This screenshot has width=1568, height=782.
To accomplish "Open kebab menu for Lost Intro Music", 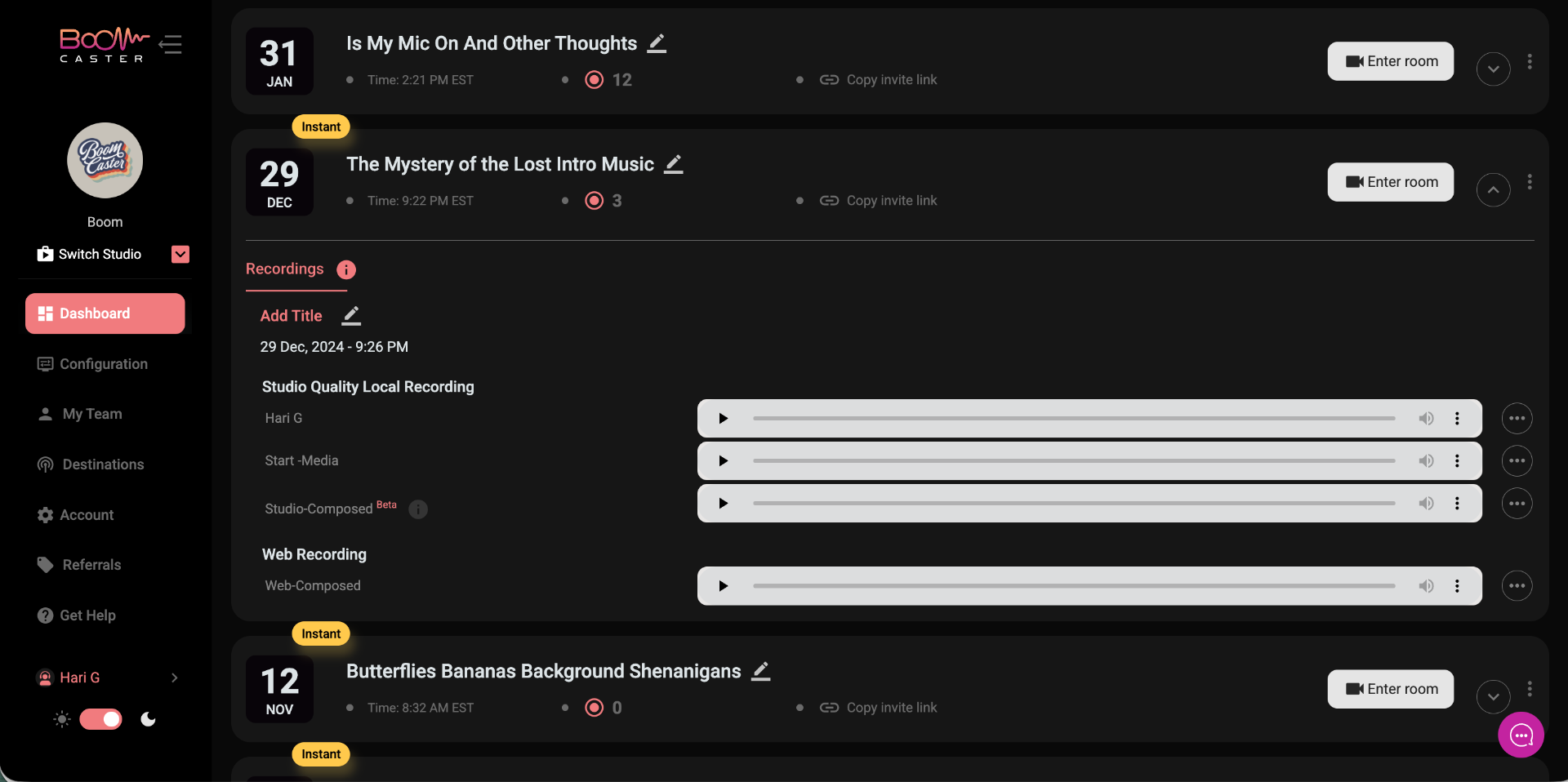I will tap(1530, 182).
